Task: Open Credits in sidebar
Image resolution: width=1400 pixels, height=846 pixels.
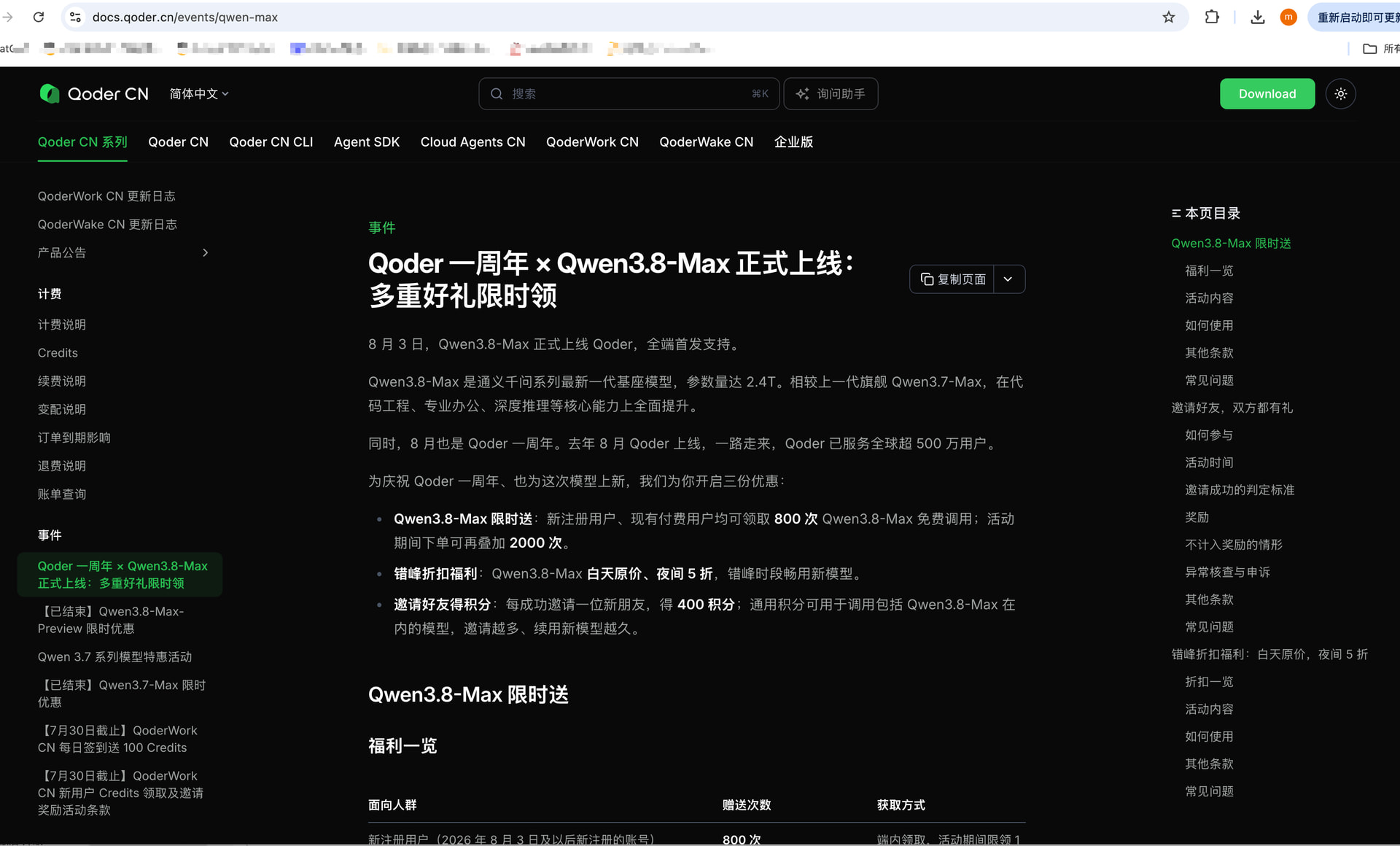Action: pyautogui.click(x=58, y=353)
